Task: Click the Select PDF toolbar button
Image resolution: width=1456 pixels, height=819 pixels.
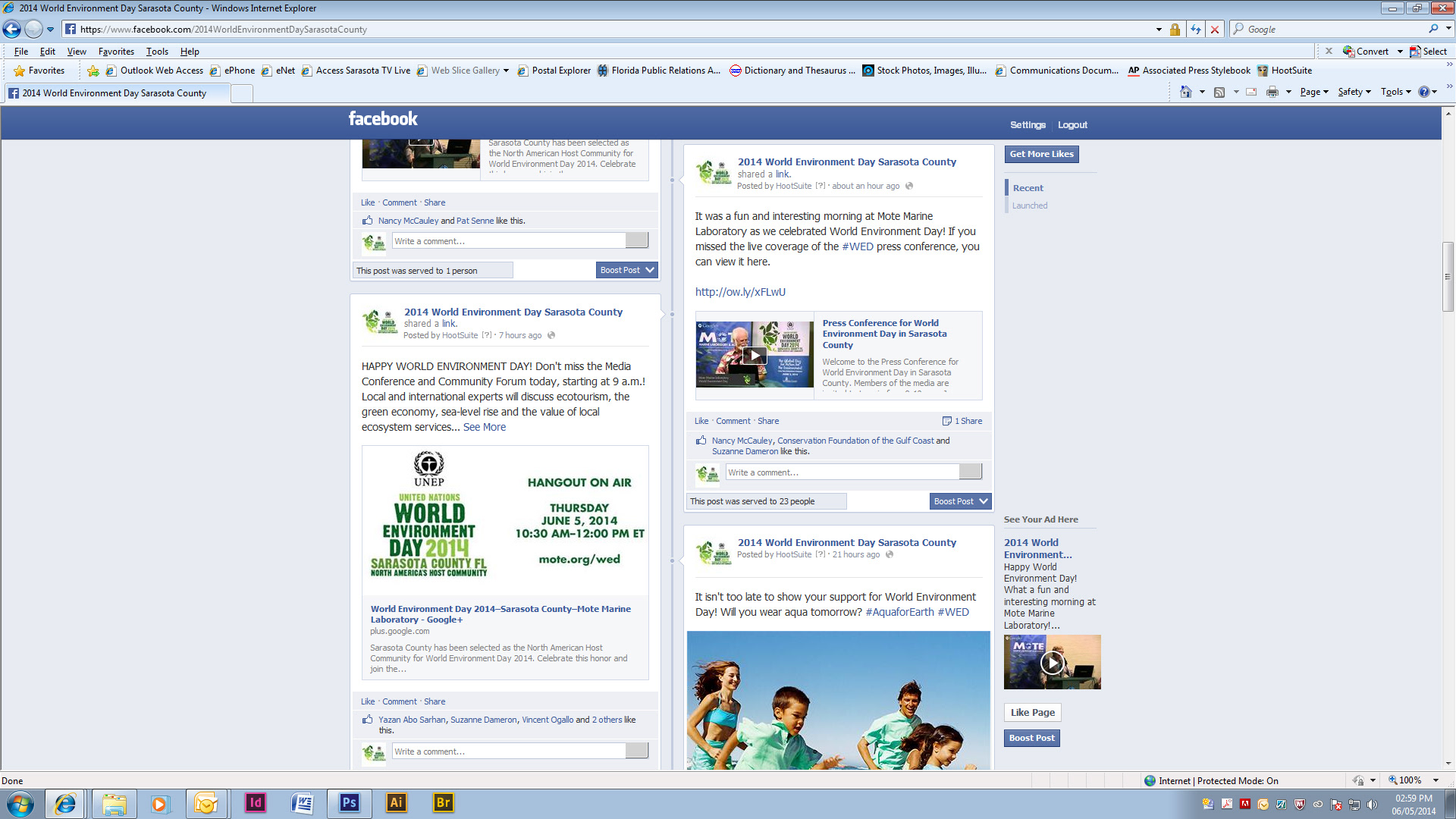Action: click(x=1428, y=52)
